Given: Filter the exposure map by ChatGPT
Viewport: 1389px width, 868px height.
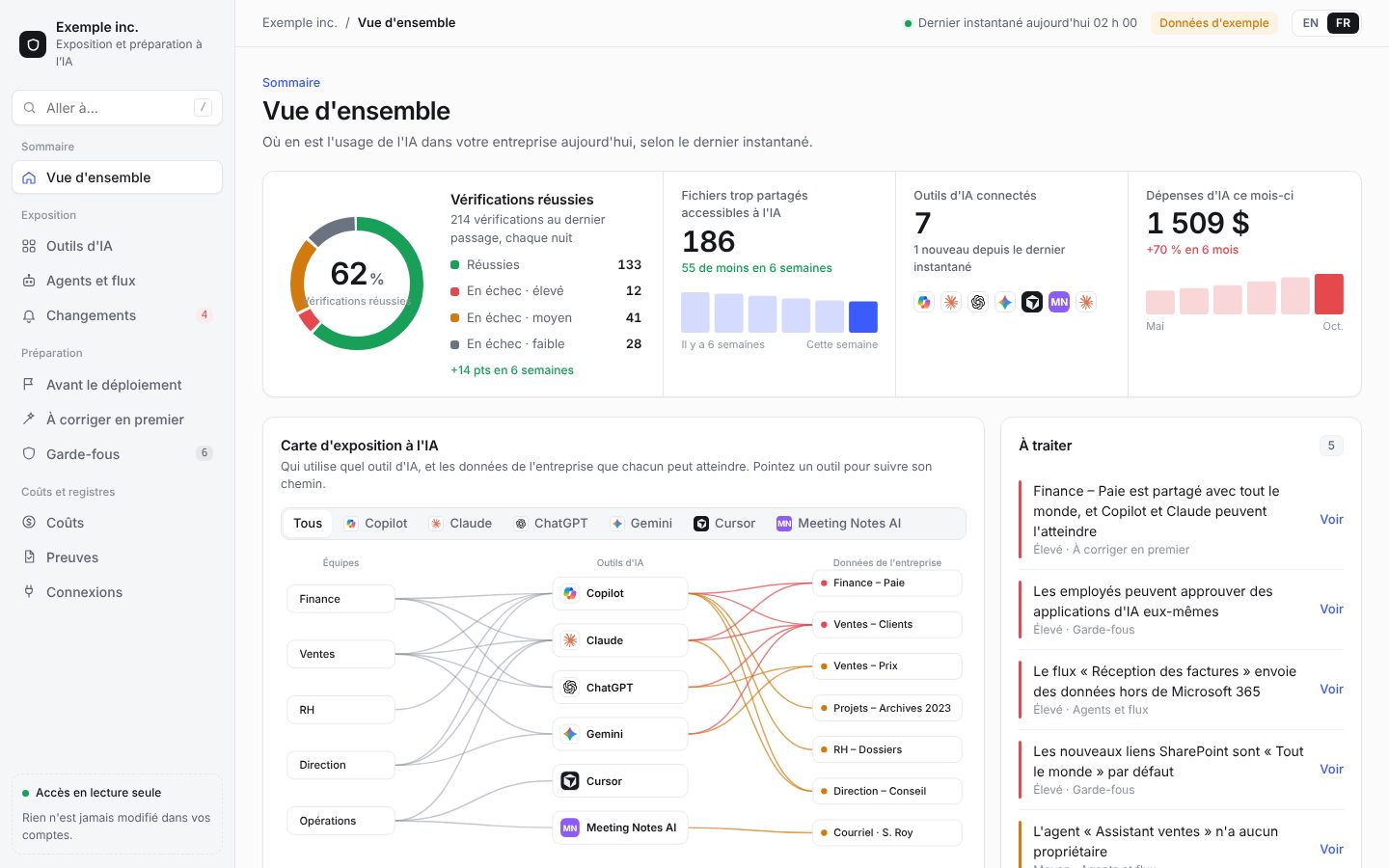Looking at the screenshot, I should tap(551, 524).
